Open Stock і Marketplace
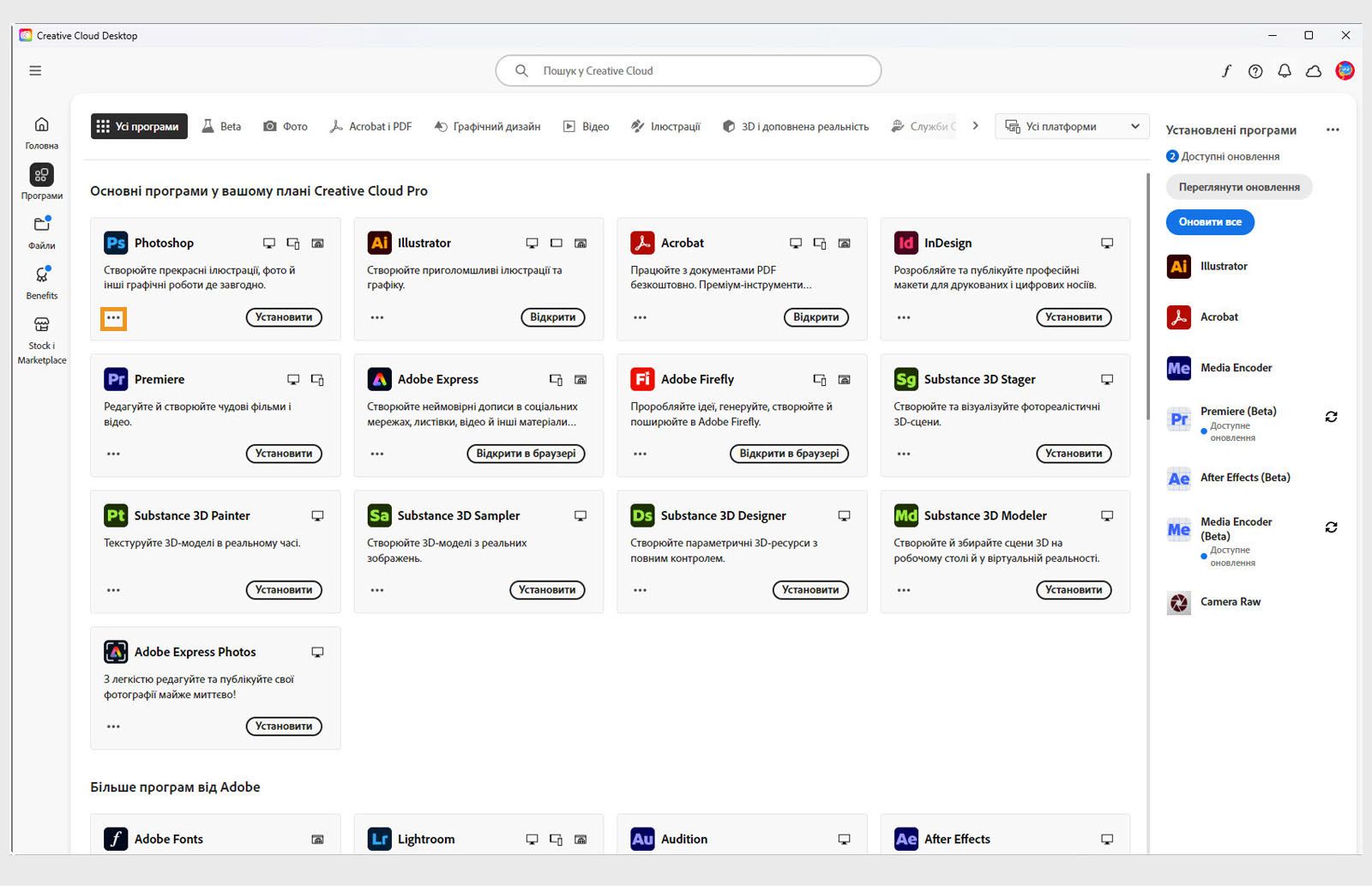Image resolution: width=1372 pixels, height=886 pixels. click(x=41, y=340)
